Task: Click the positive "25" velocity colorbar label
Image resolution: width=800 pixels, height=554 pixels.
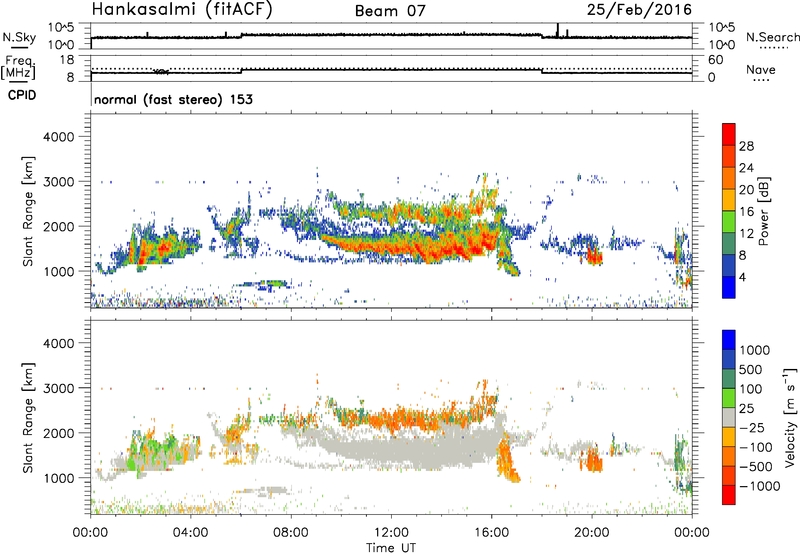Action: point(746,409)
